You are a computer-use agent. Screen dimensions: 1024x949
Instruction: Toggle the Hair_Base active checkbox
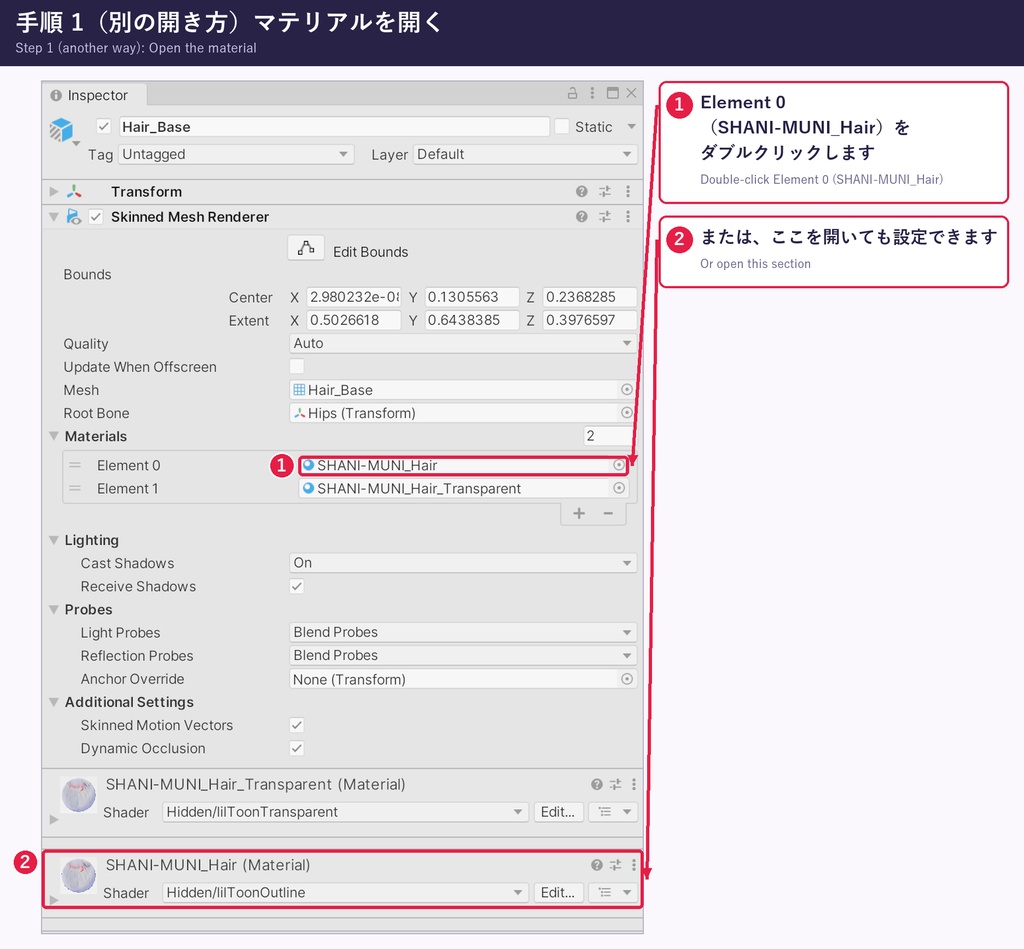tap(103, 126)
